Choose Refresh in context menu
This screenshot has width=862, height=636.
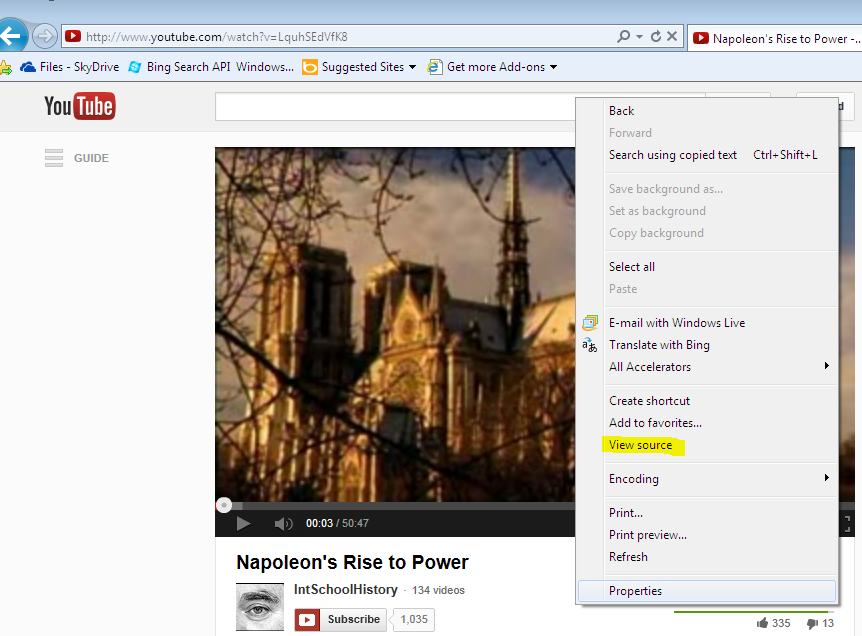click(x=628, y=557)
